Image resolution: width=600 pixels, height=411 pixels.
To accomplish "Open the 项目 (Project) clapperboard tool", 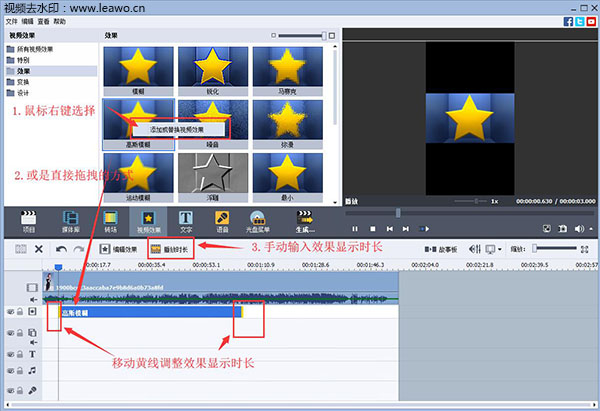I will tap(28, 222).
